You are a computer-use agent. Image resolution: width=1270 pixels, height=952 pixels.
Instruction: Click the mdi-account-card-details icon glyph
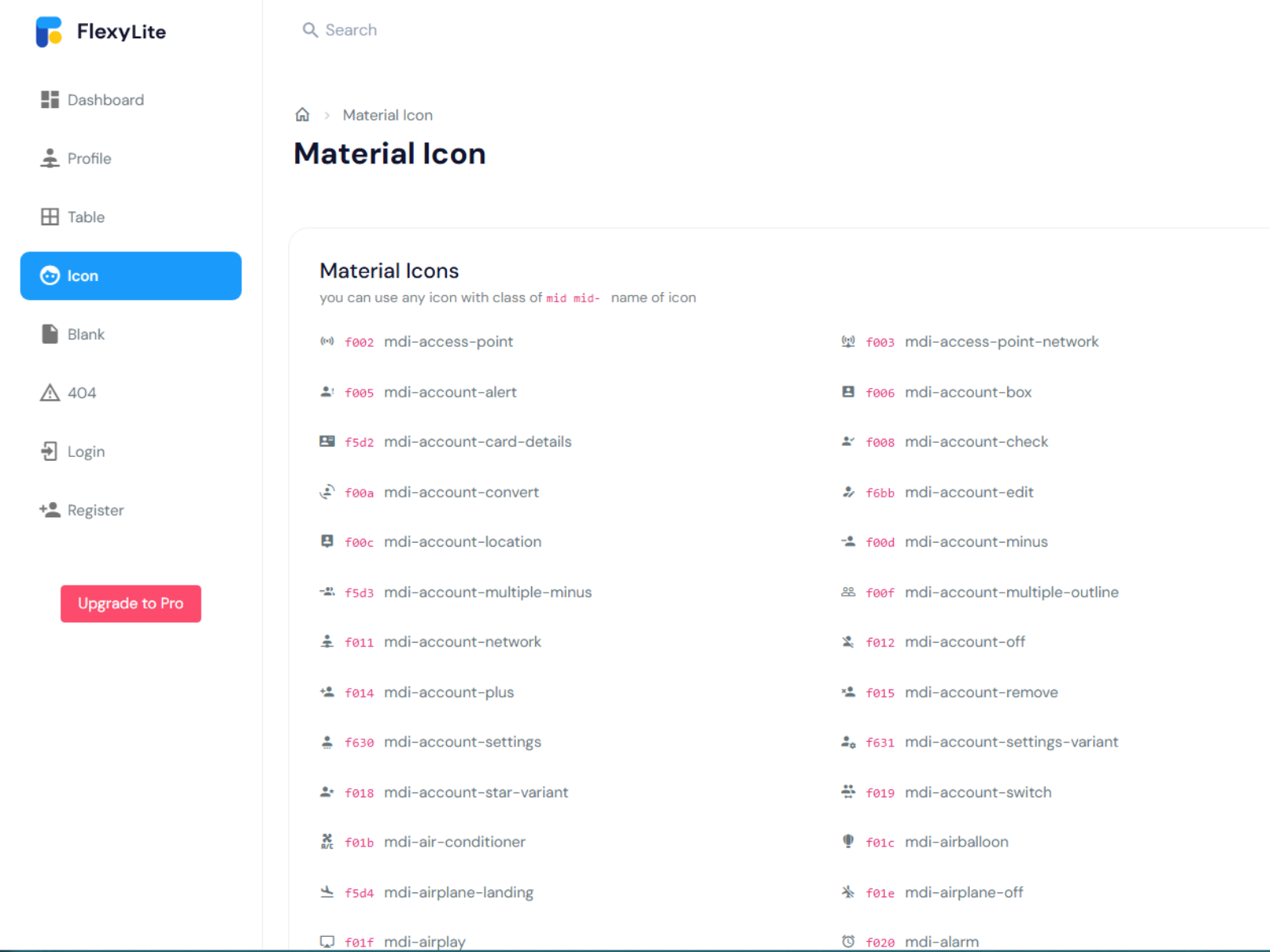327,442
